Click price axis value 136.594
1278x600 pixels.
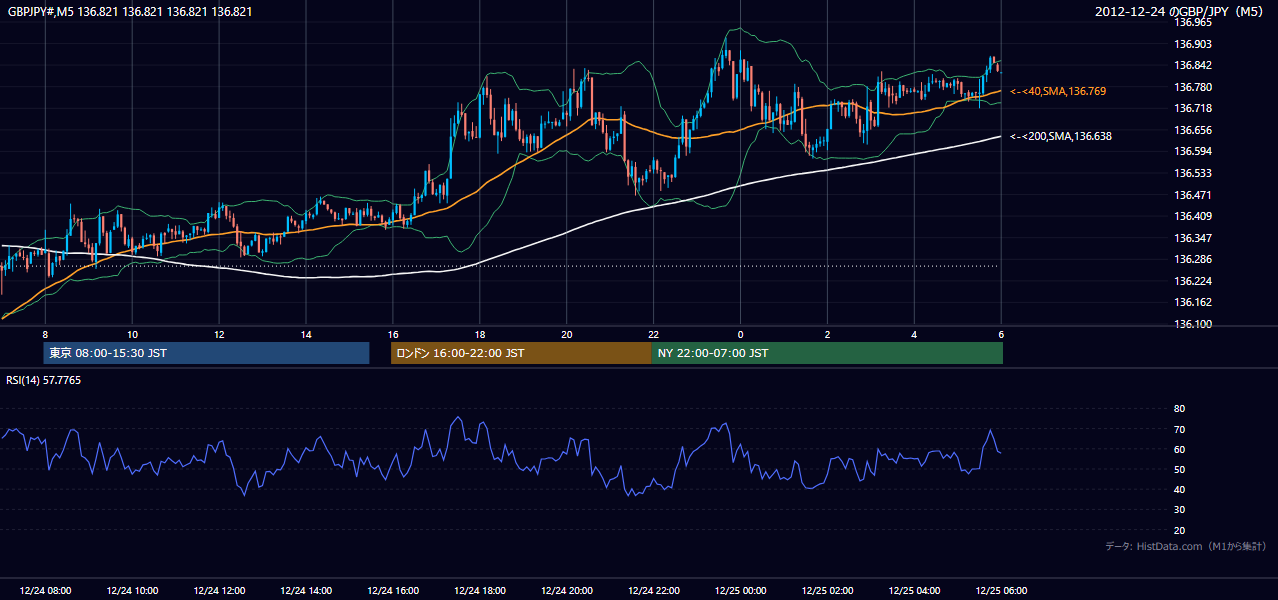coord(1193,151)
